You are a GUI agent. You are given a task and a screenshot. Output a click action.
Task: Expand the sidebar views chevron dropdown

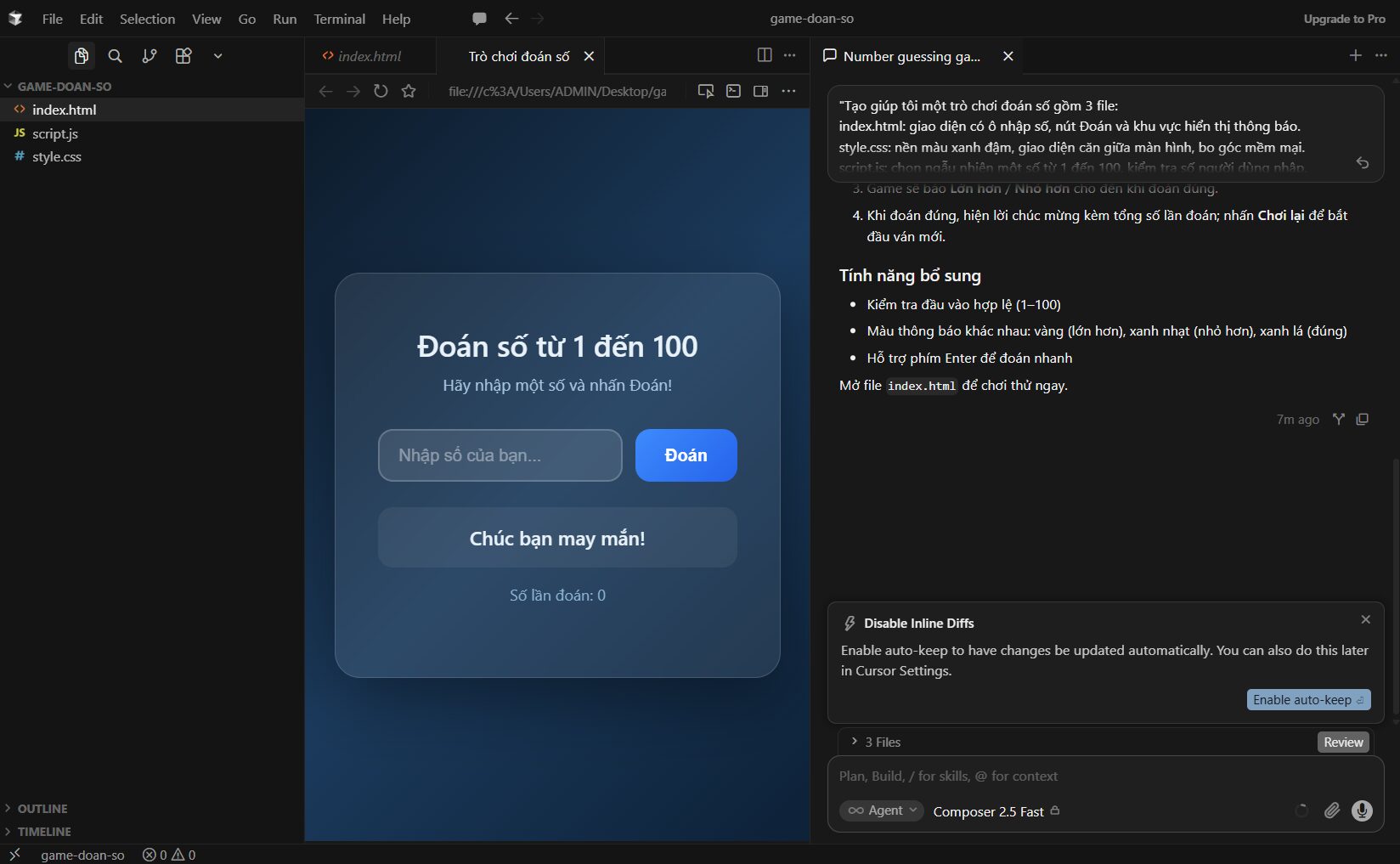pyautogui.click(x=217, y=56)
